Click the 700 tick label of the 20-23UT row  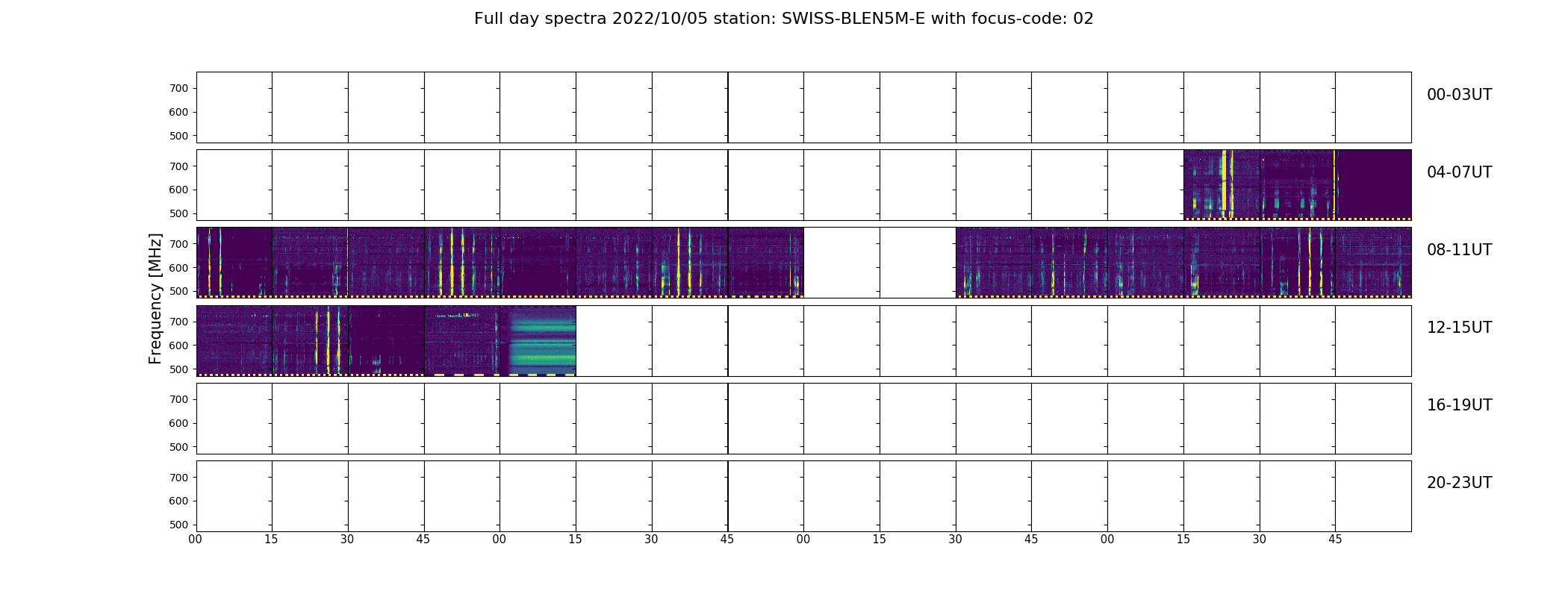point(179,478)
